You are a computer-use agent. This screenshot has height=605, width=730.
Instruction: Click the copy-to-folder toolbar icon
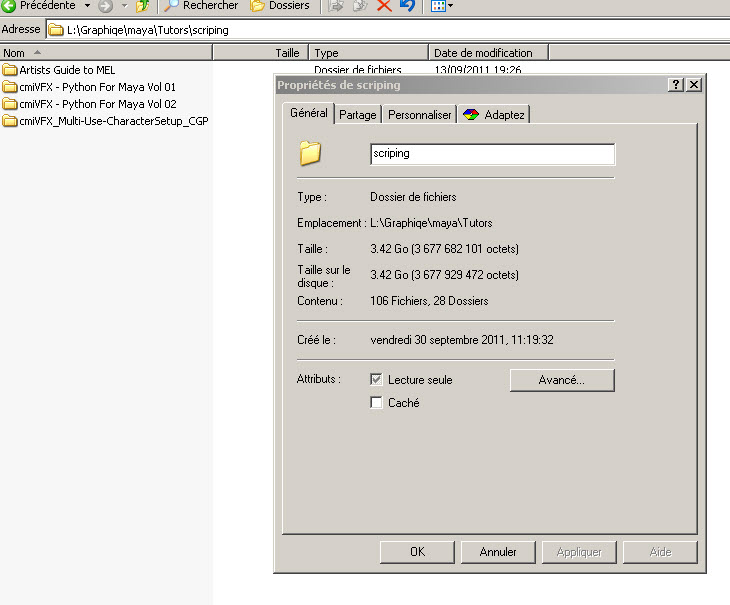pyautogui.click(x=360, y=6)
